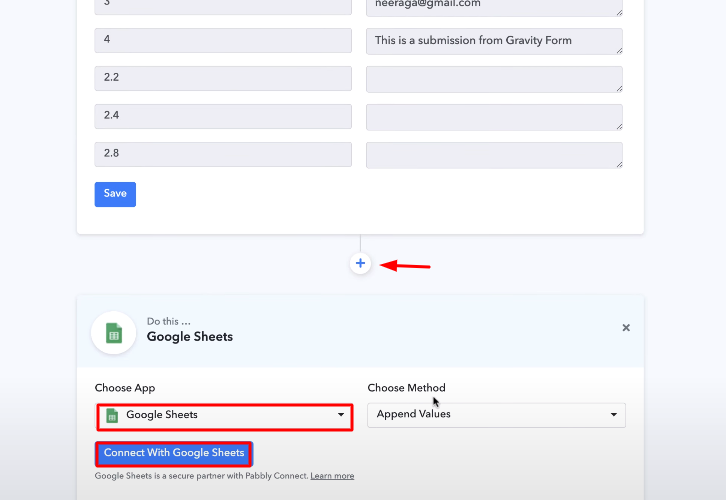Click the 'Do this ...' text
This screenshot has height=500, width=726.
[169, 321]
